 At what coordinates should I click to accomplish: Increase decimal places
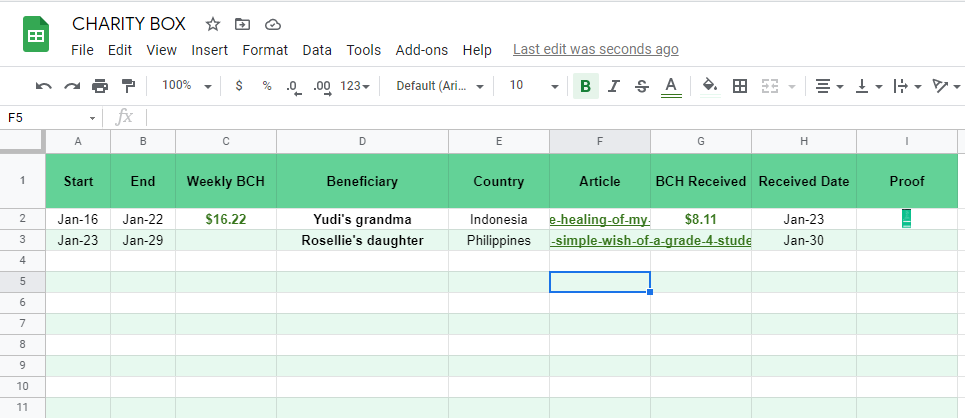pyautogui.click(x=322, y=87)
